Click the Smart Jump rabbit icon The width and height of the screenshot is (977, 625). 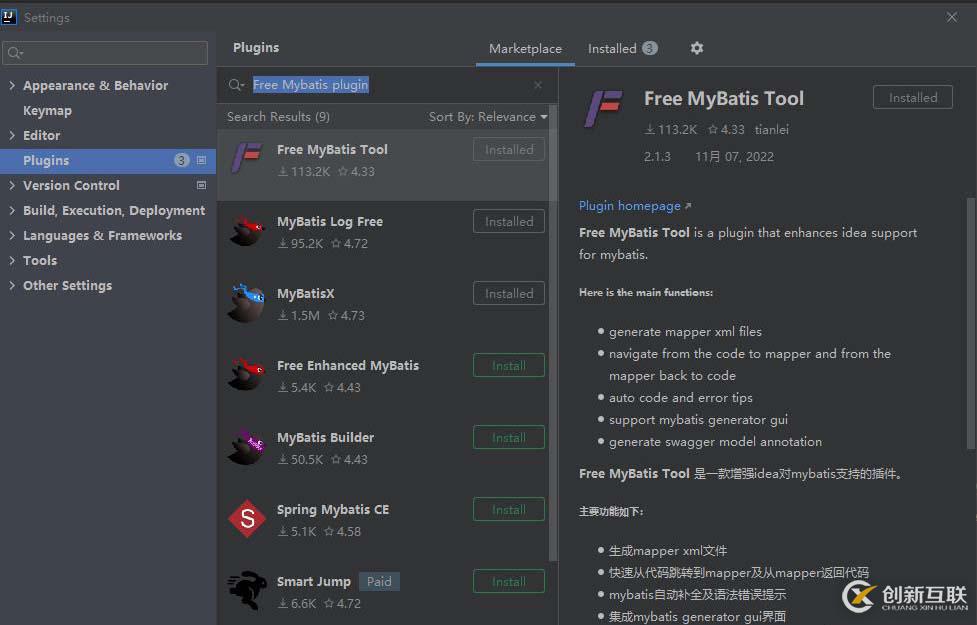[x=247, y=589]
